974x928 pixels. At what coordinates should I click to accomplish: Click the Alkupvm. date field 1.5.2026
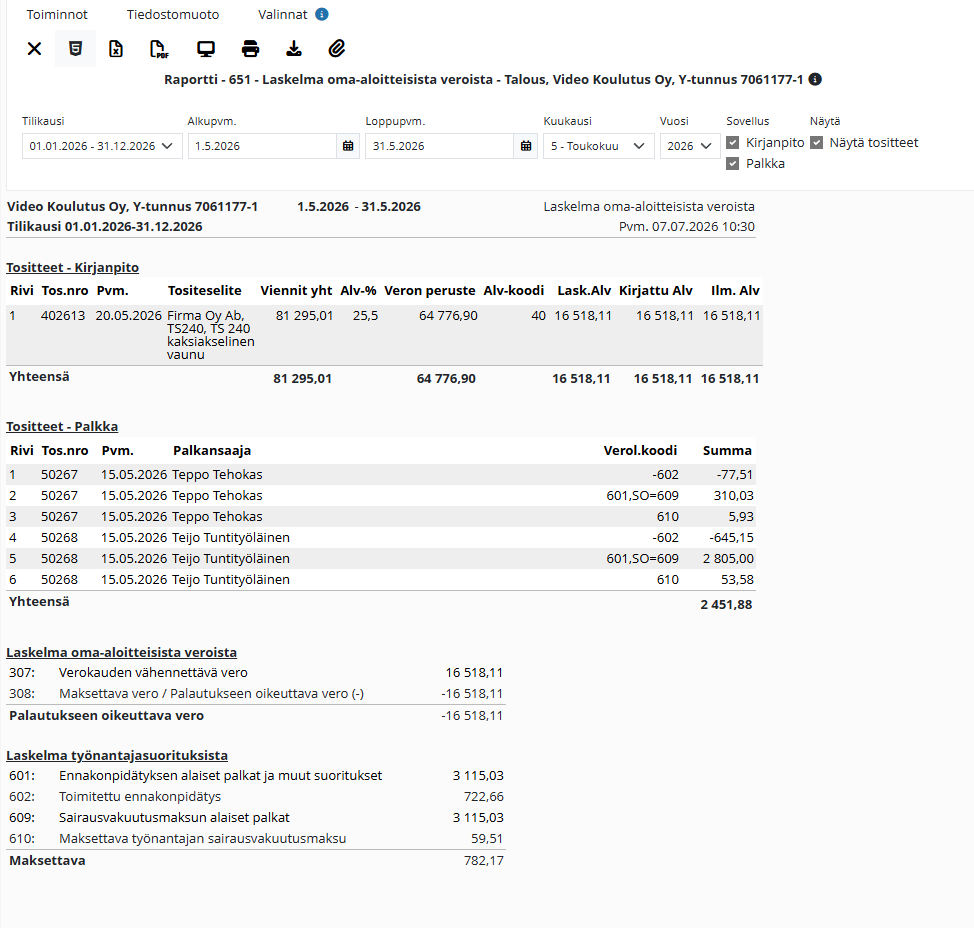(x=262, y=146)
